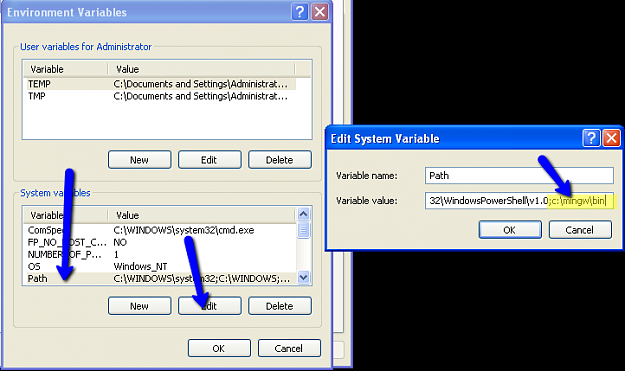Screen dimensions: 625x371
Task: Close the Environment Variables dialog
Action: (x=320, y=12)
